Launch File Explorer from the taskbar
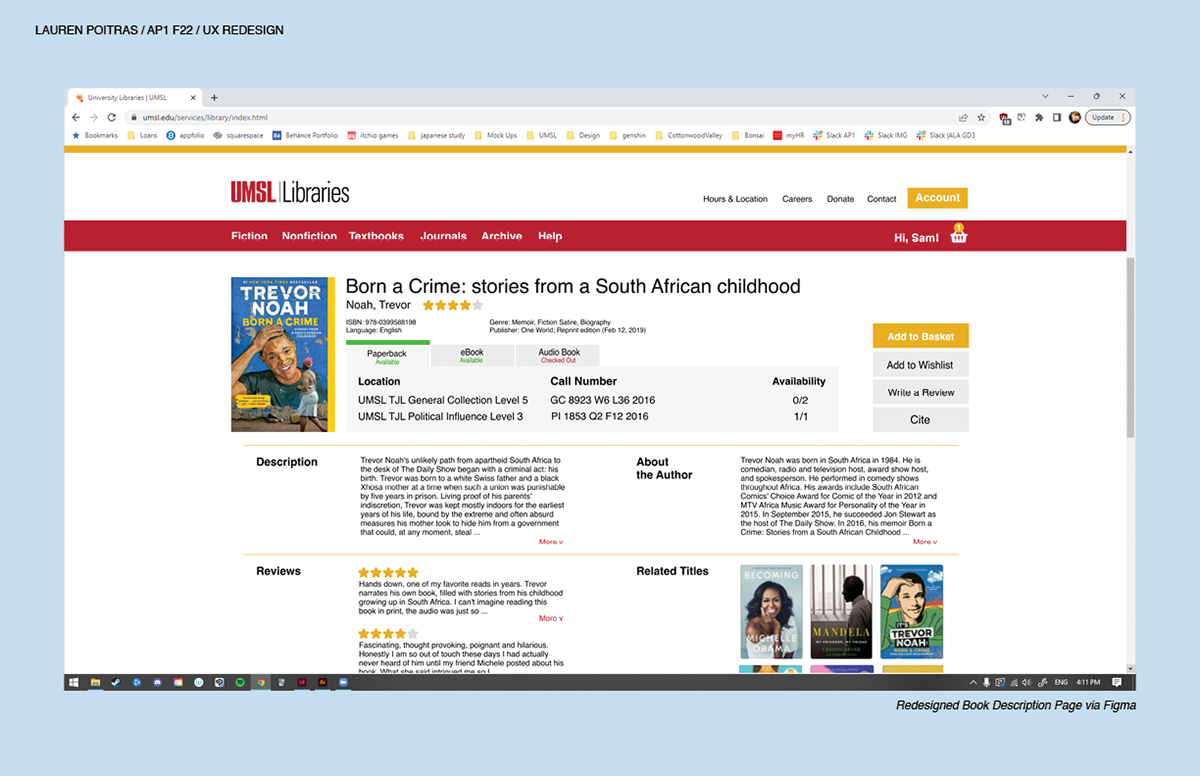Image resolution: width=1200 pixels, height=776 pixels. coord(96,682)
